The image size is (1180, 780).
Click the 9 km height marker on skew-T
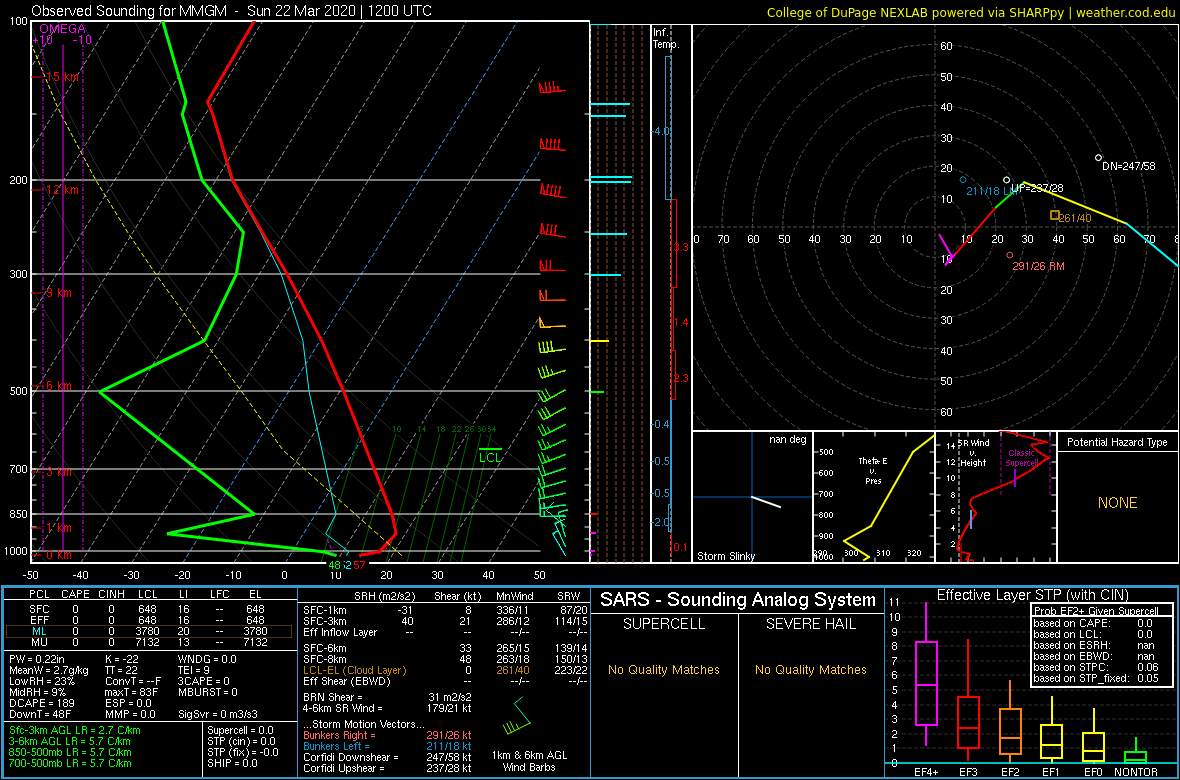click(x=59, y=293)
